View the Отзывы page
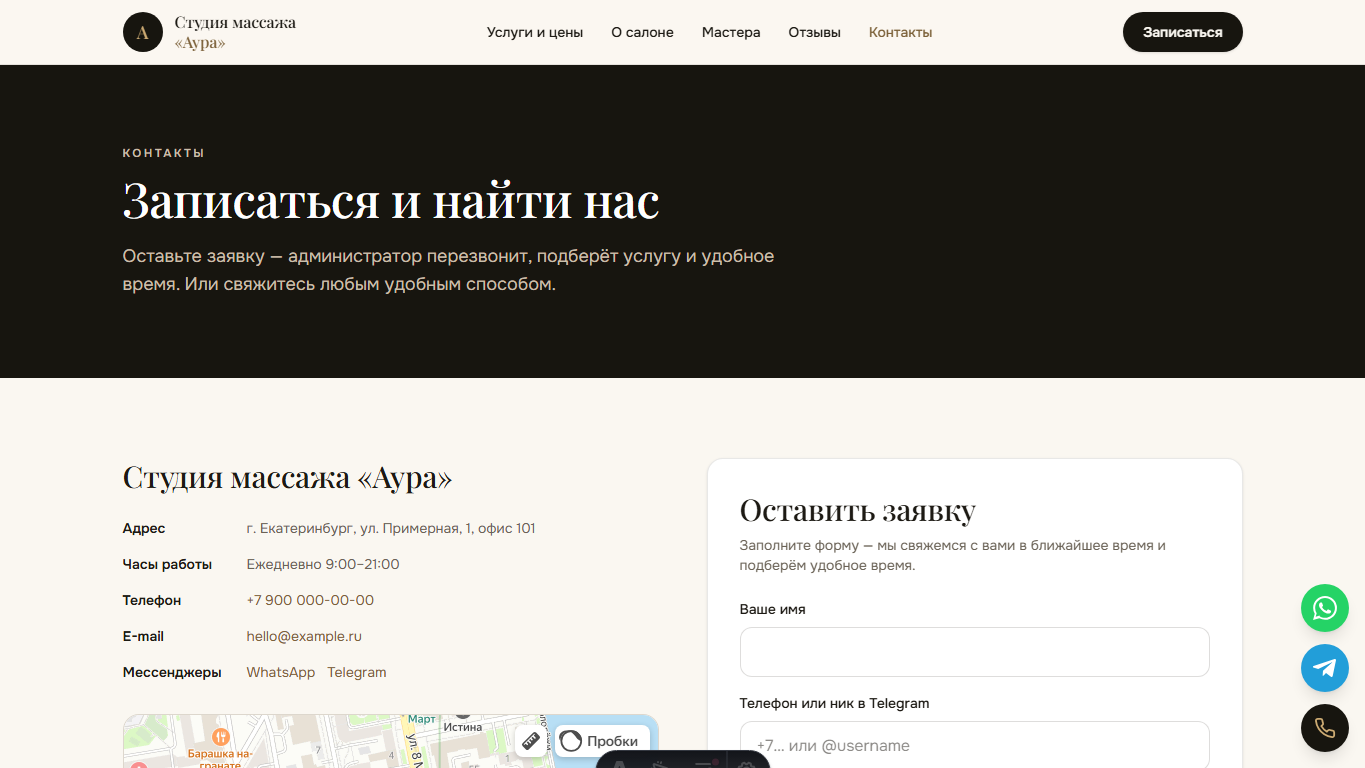 click(x=814, y=32)
